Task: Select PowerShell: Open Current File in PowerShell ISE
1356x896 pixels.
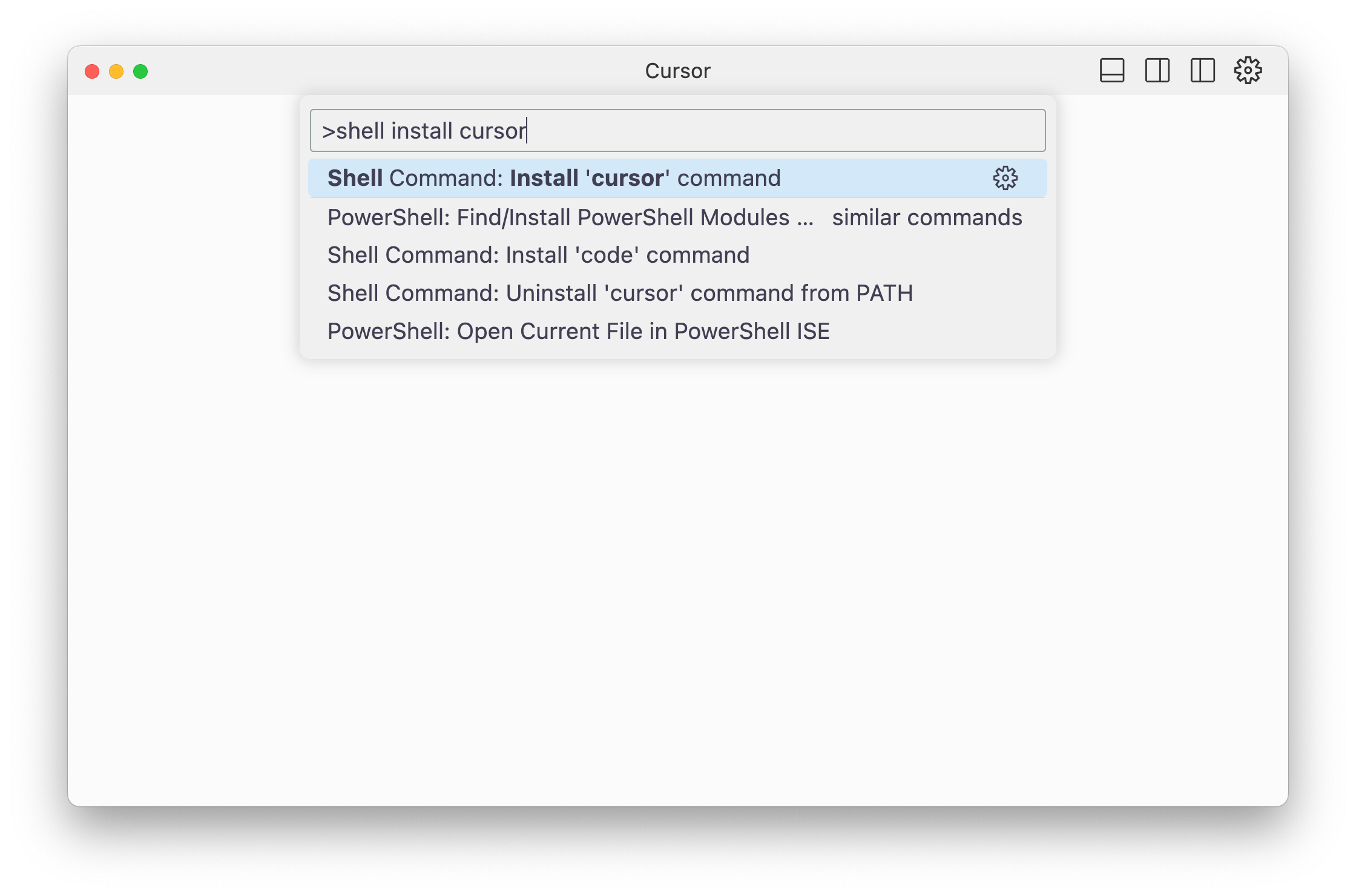Action: (578, 331)
